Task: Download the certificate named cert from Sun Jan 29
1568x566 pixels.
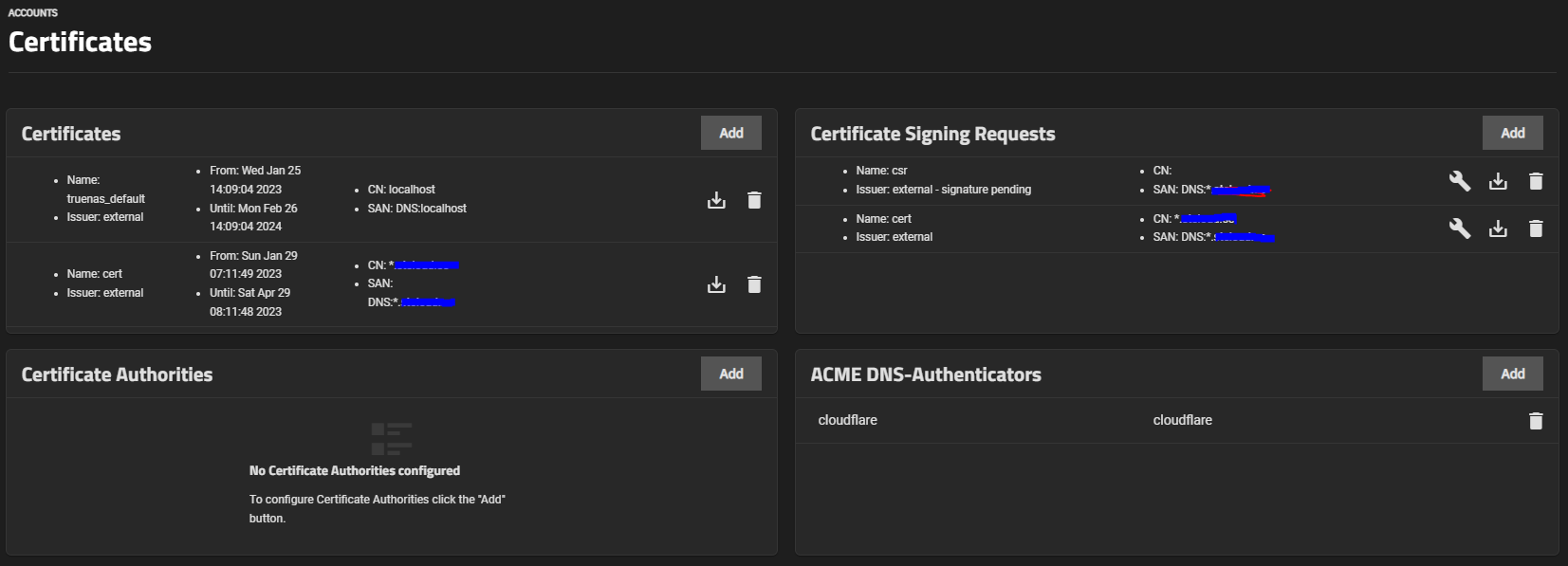Action: point(716,284)
